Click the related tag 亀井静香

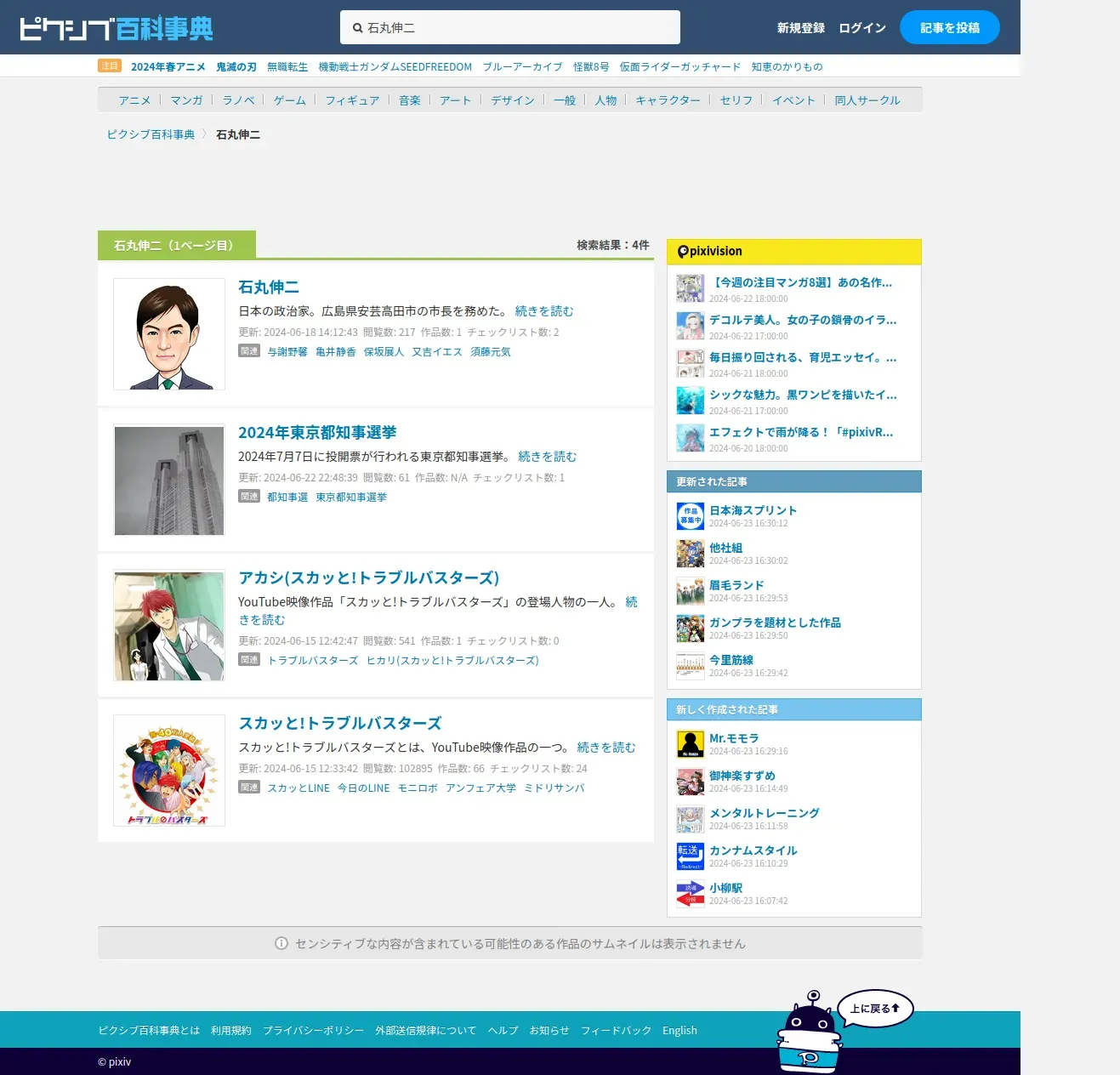[x=336, y=352]
